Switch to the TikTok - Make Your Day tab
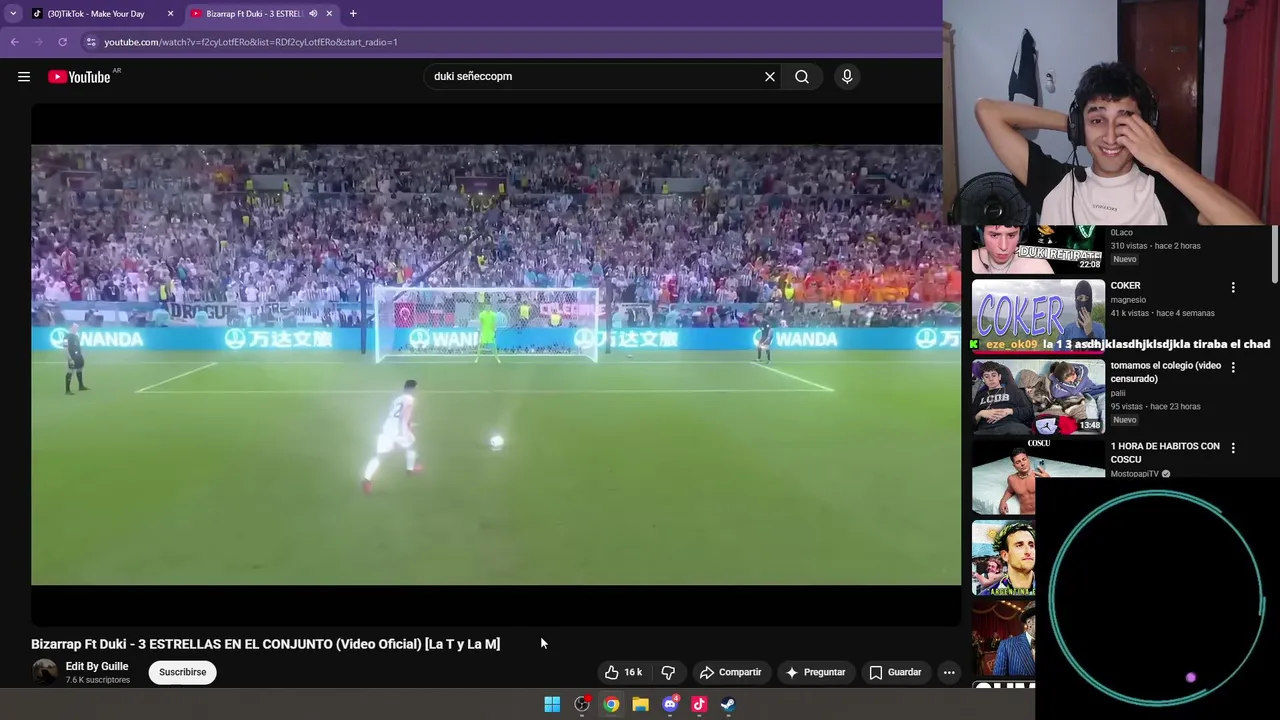1280x720 pixels. (x=96, y=14)
